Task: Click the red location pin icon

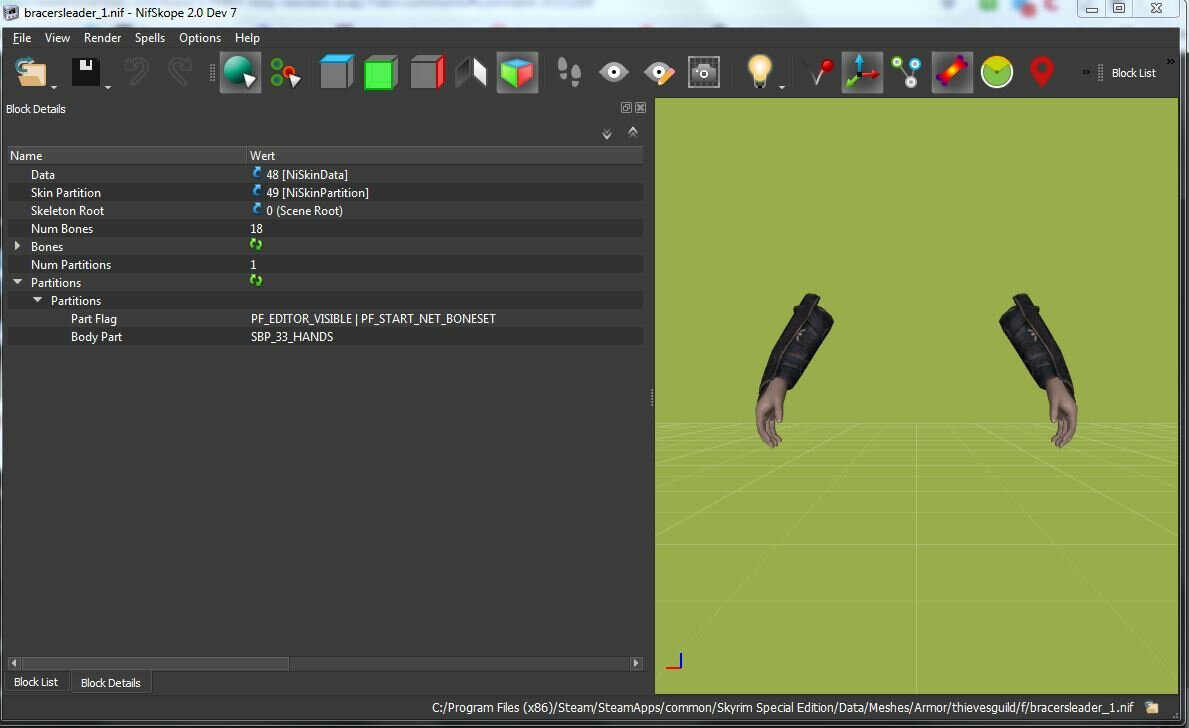Action: pyautogui.click(x=1042, y=73)
